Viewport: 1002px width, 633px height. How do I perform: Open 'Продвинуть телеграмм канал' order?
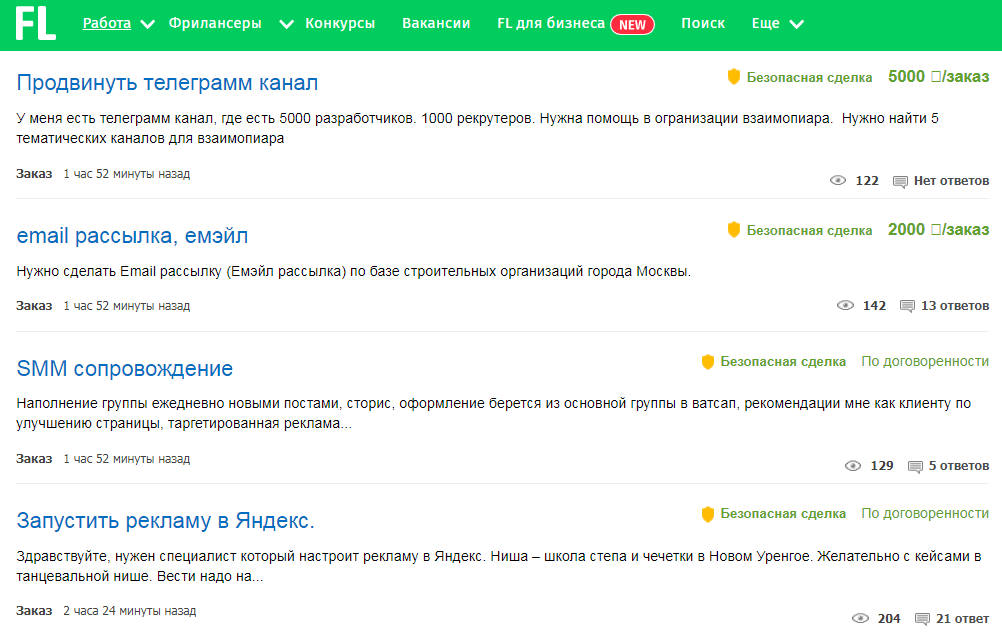click(167, 82)
